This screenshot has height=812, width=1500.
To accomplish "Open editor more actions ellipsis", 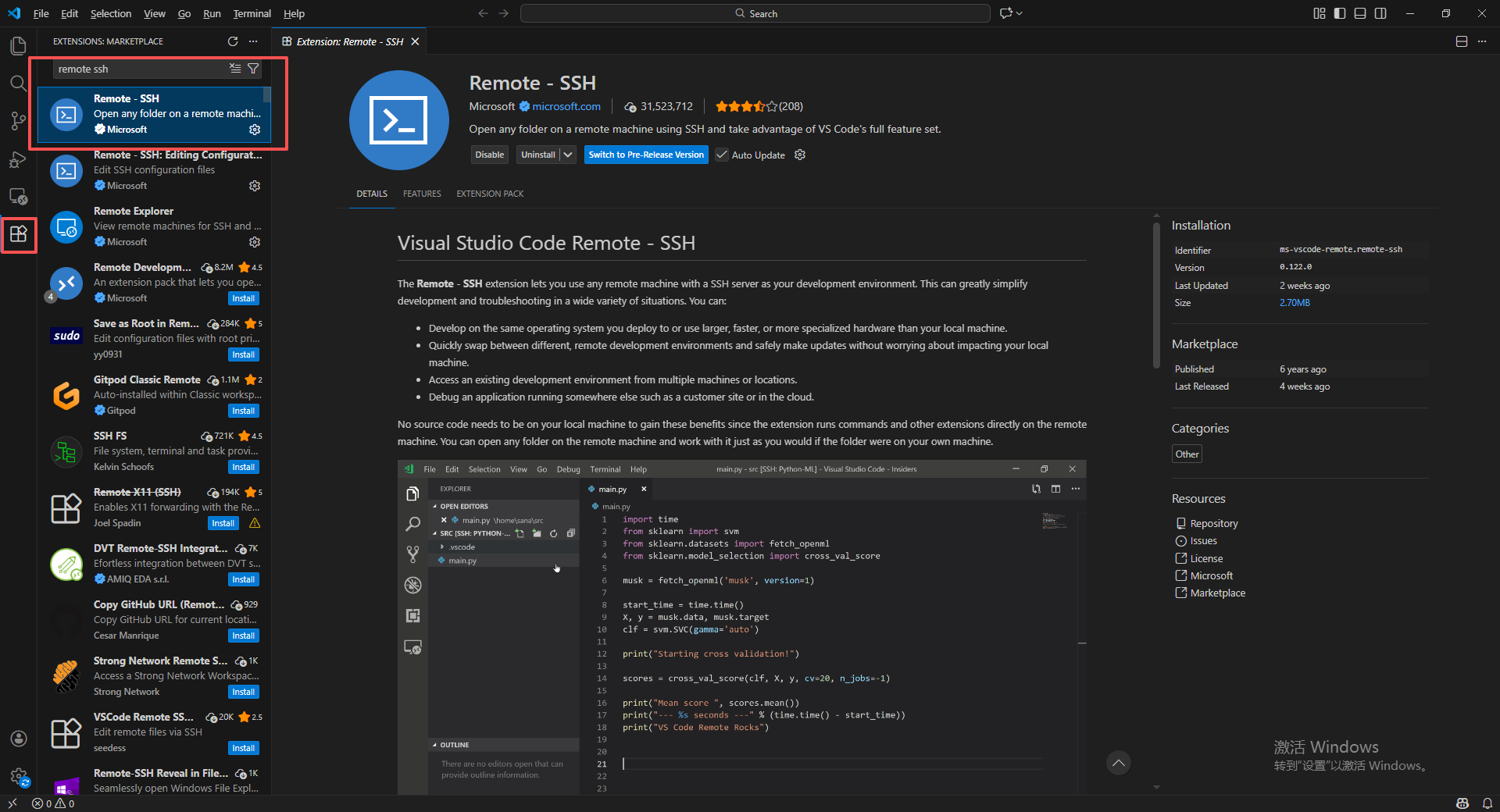I will pos(1482,41).
